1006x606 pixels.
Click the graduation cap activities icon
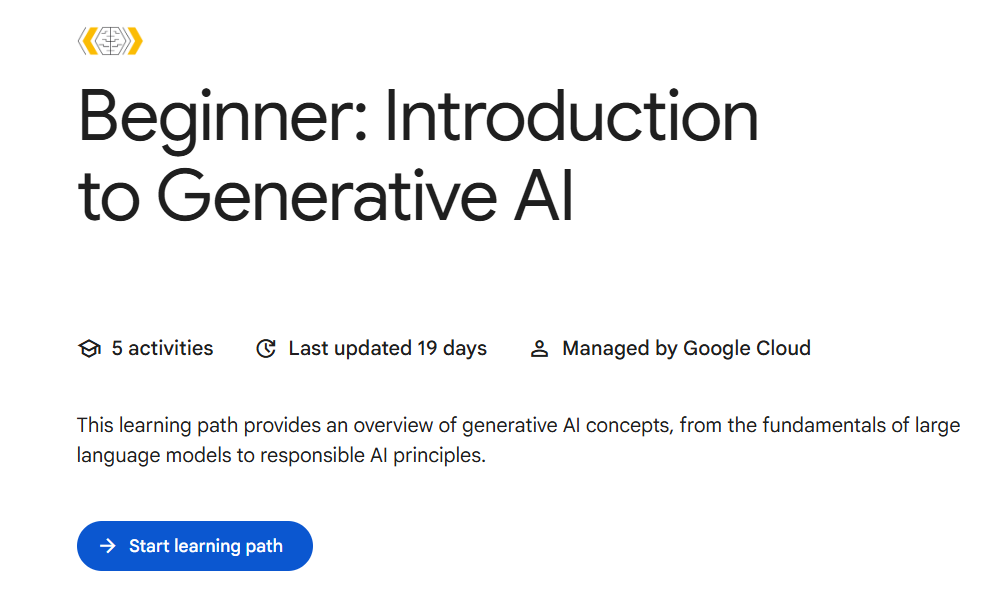[x=89, y=349]
